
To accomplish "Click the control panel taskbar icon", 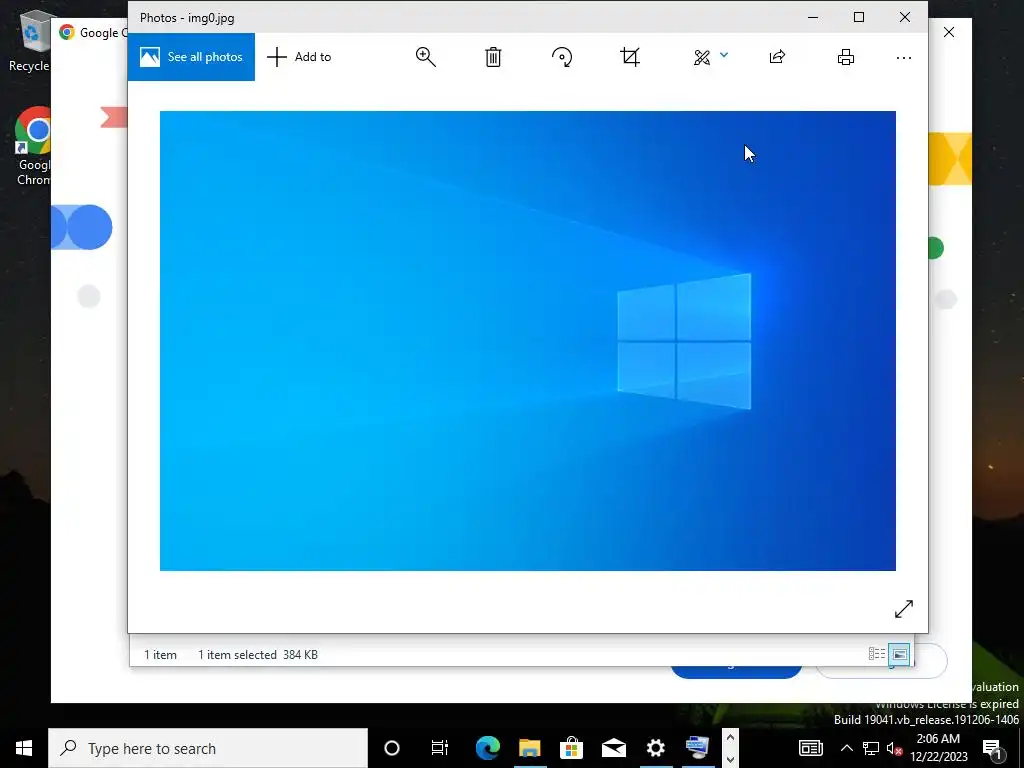I will (x=697, y=748).
